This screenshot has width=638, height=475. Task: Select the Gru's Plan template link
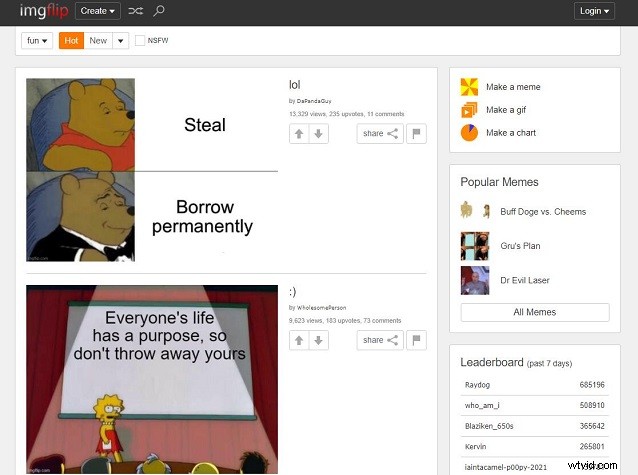(x=520, y=246)
